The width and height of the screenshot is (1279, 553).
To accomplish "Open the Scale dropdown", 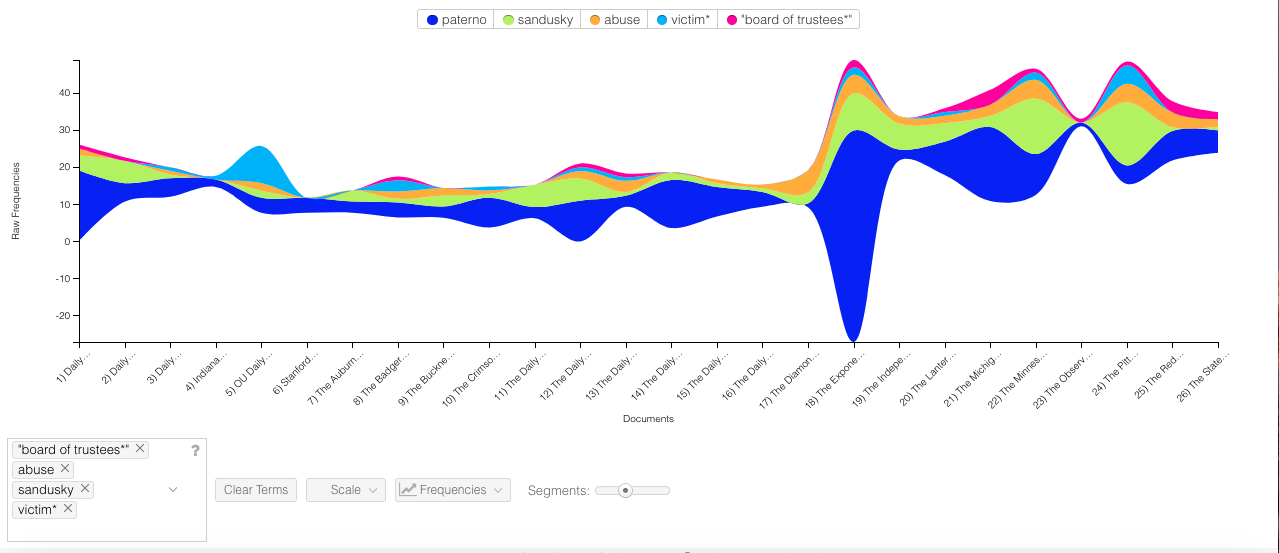I will point(346,490).
